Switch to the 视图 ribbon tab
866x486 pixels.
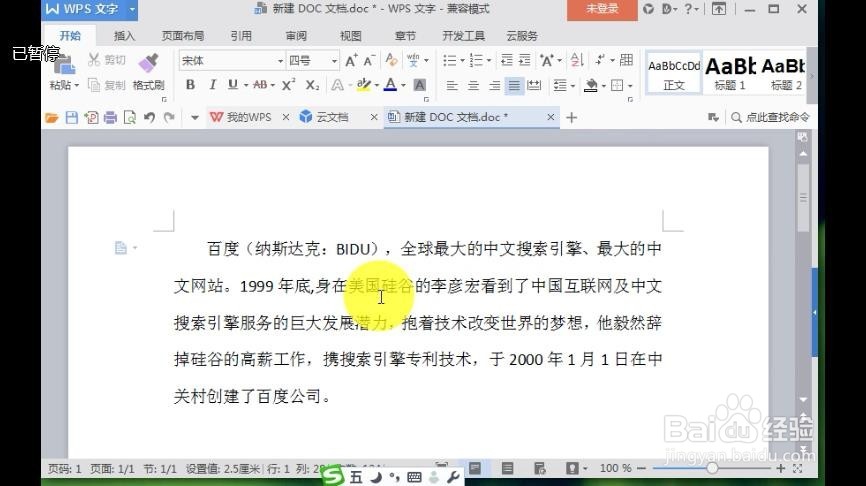coord(351,36)
